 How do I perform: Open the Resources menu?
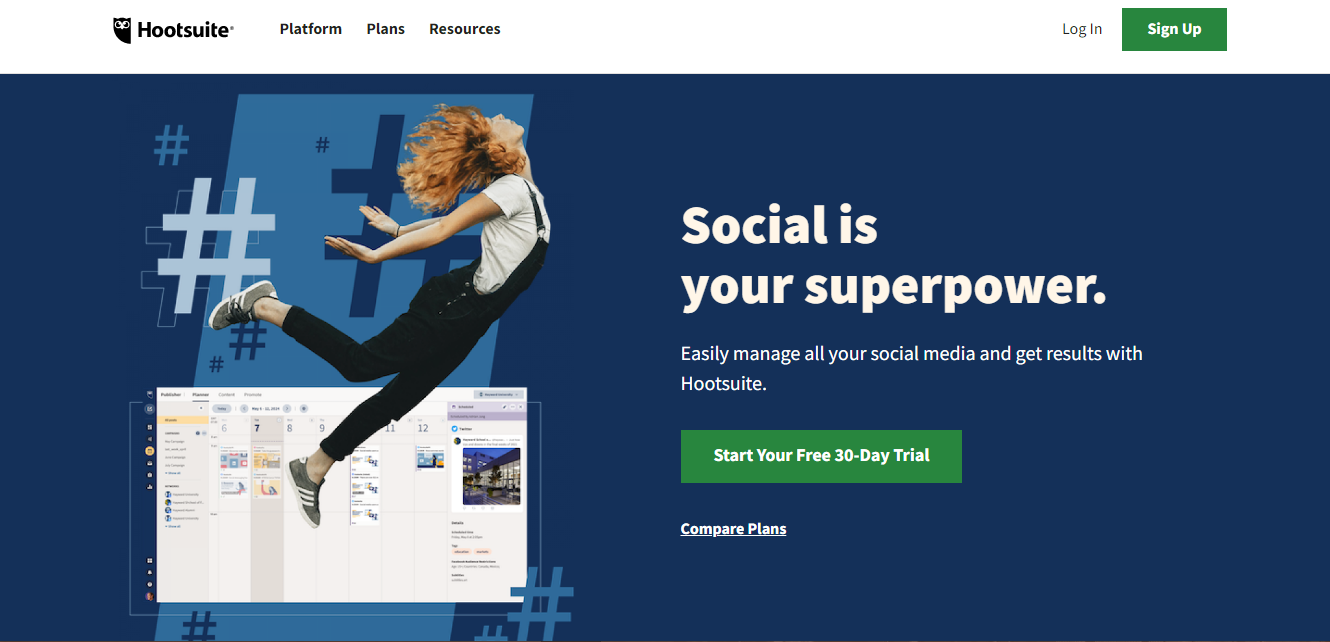tap(465, 29)
